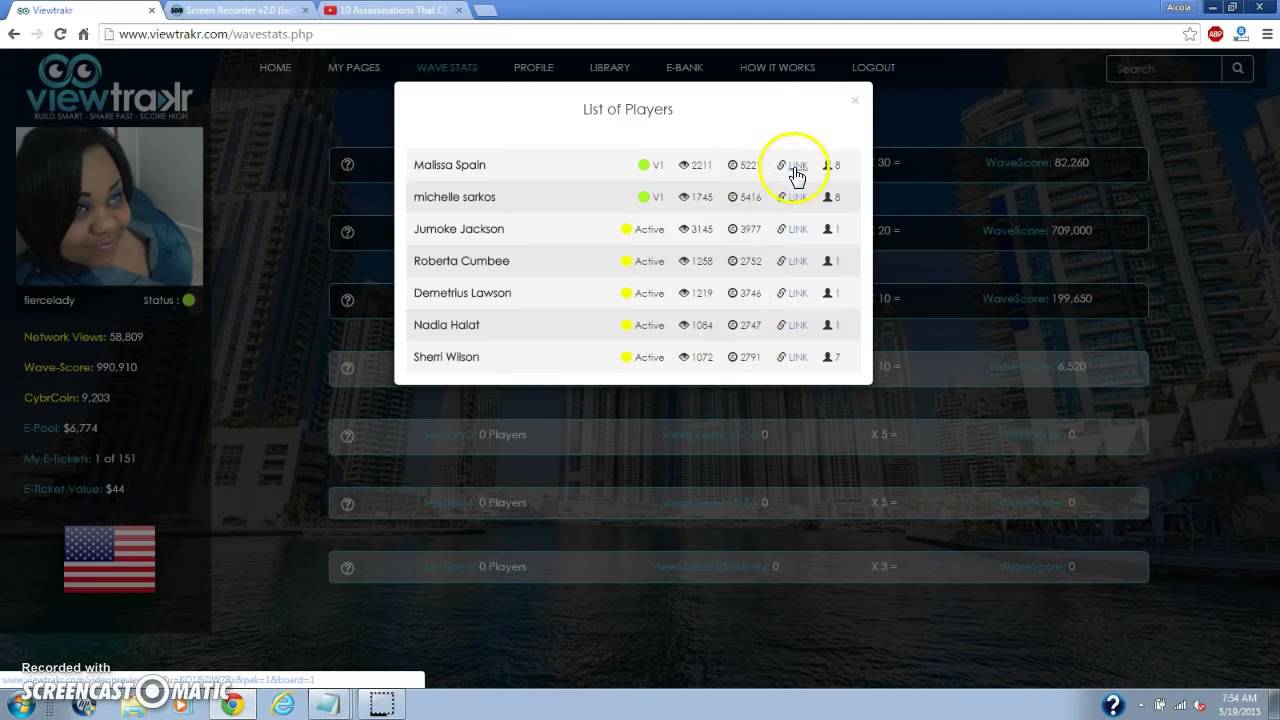Click LOGOUT in navigation bar
The image size is (1280, 720).
(874, 68)
